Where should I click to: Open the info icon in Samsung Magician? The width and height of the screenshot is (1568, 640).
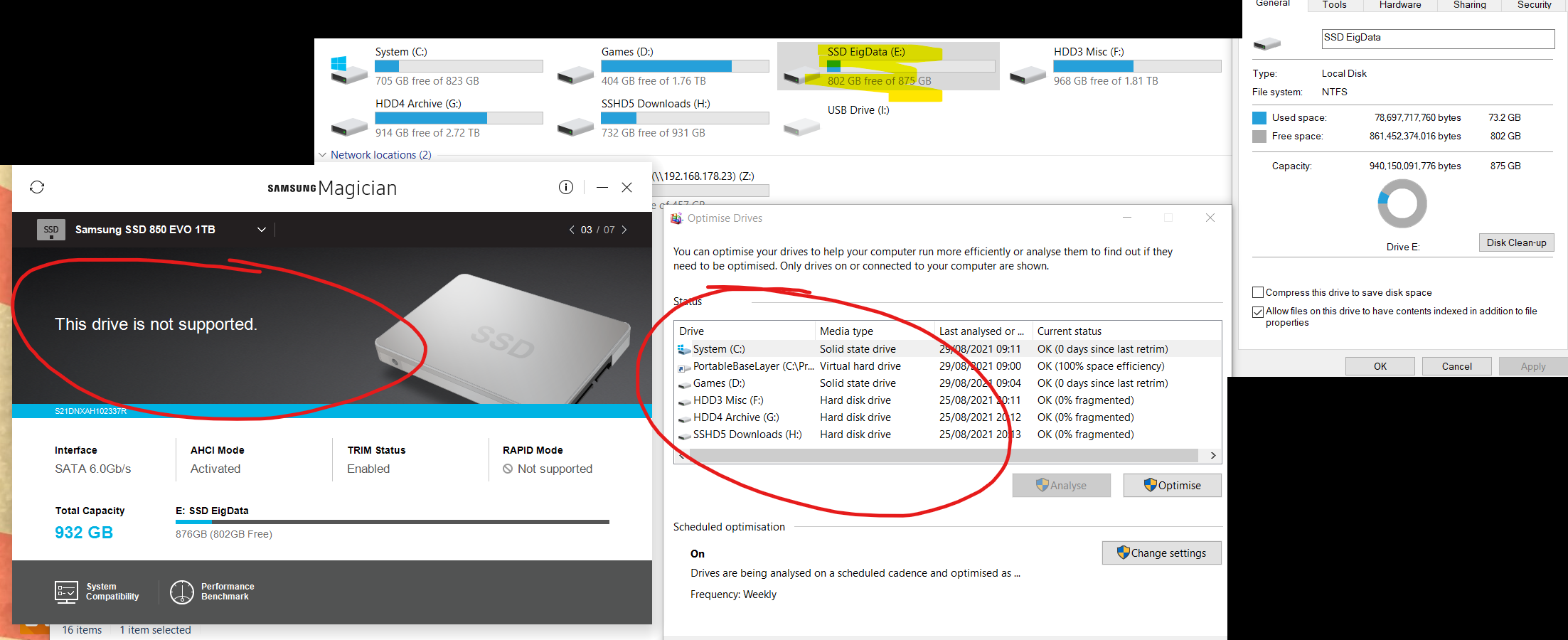click(566, 187)
